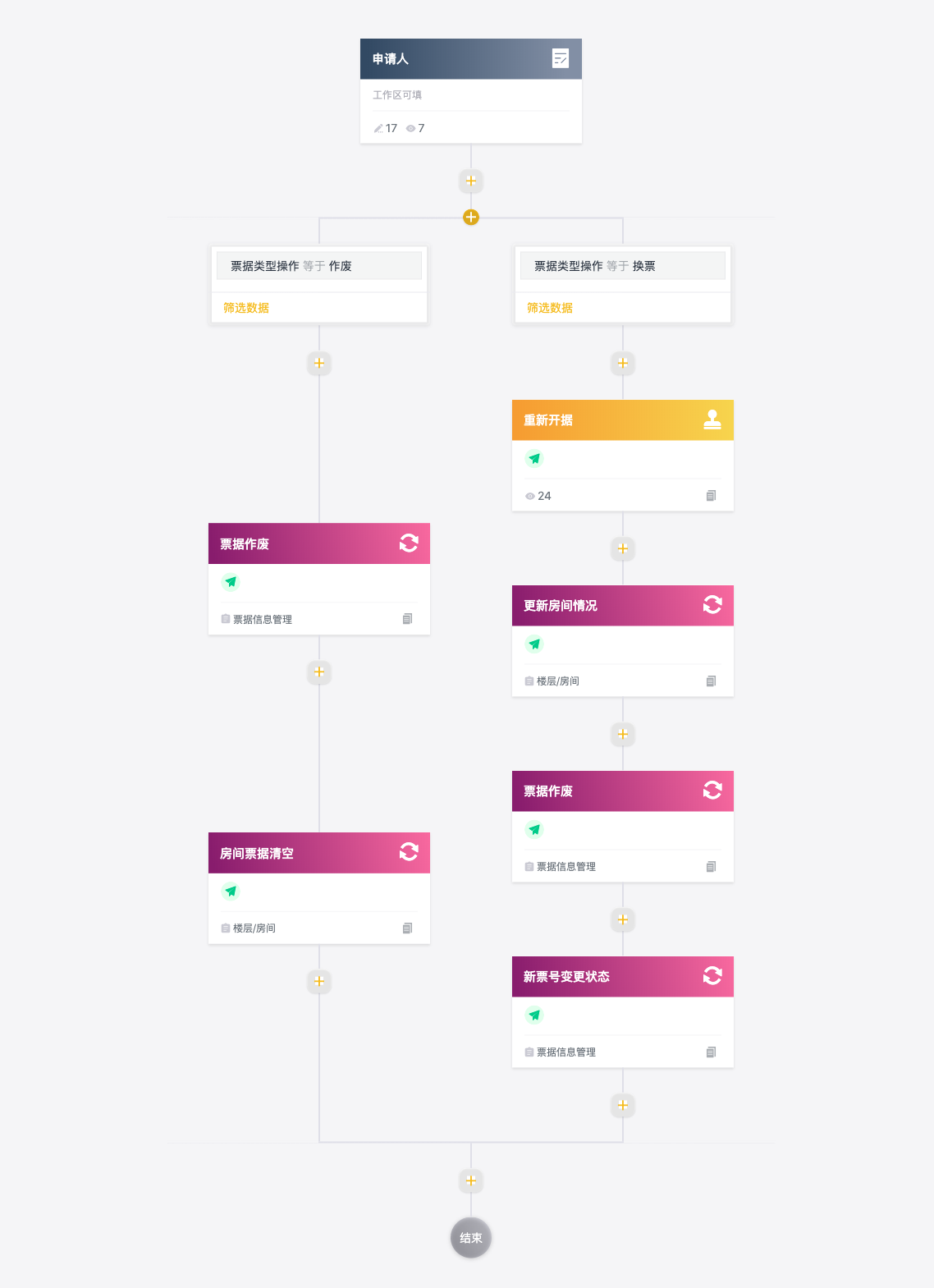Add a node below the 申请人 card

click(471, 181)
